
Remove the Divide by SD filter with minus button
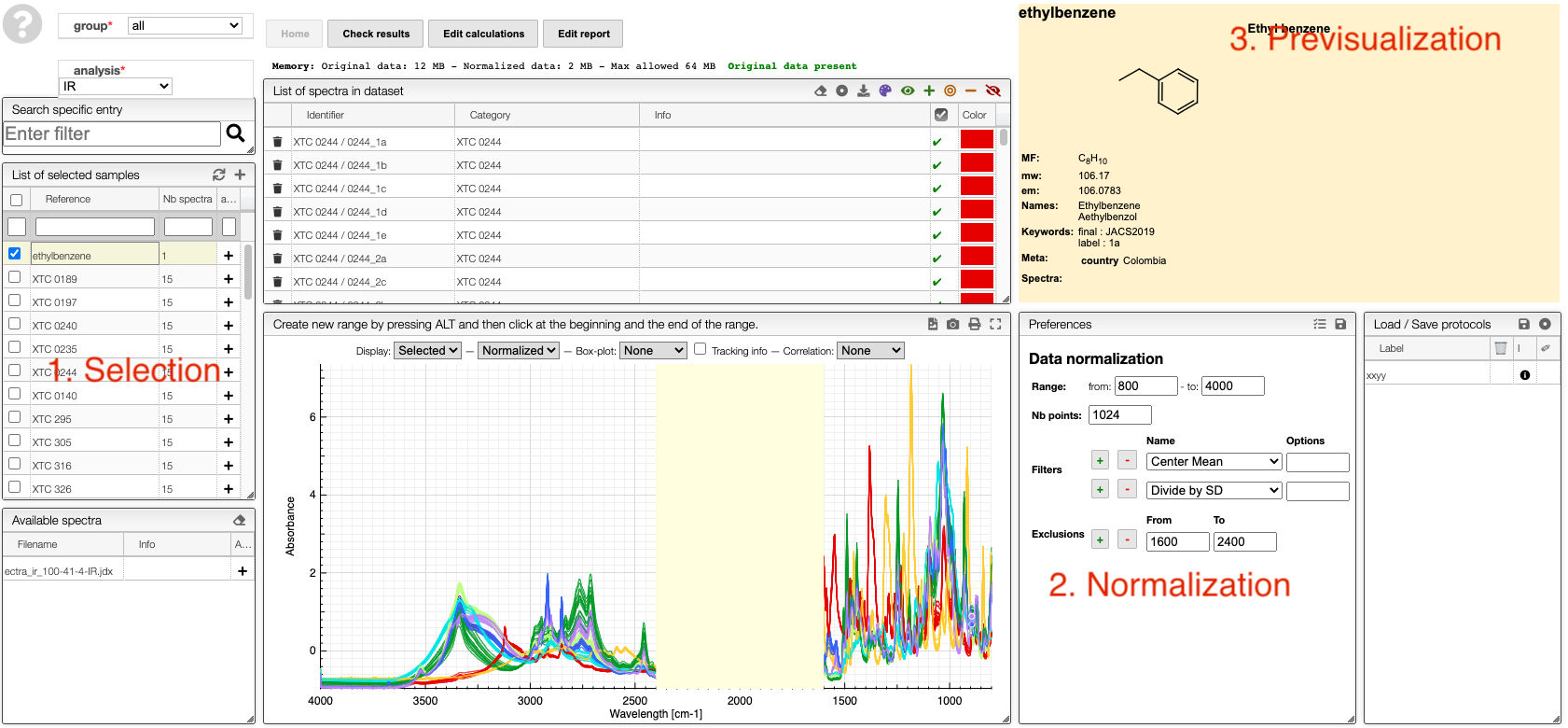1128,489
